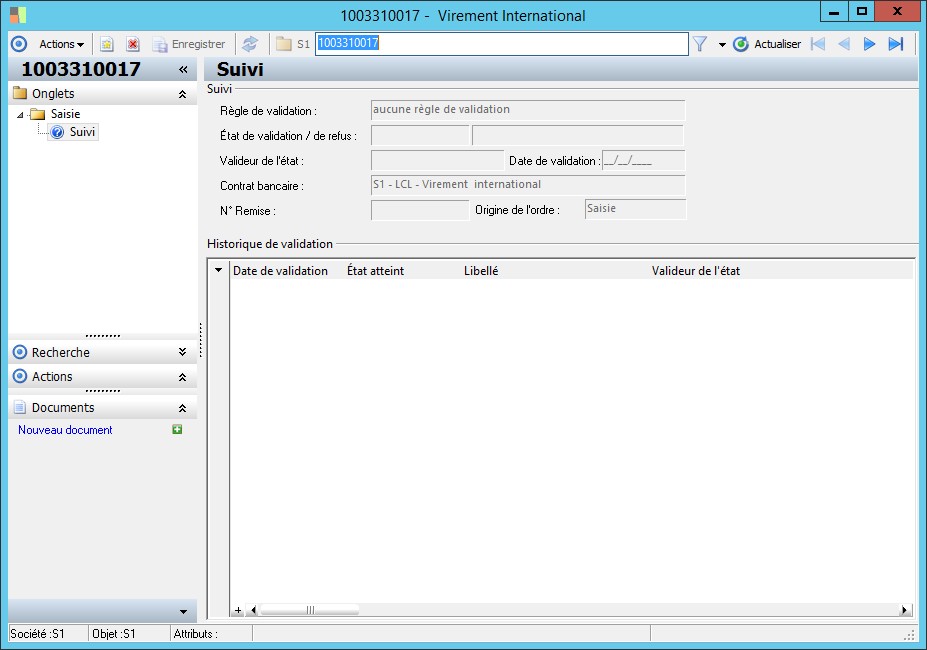
Task: Click the filter funnel icon
Action: tap(700, 44)
